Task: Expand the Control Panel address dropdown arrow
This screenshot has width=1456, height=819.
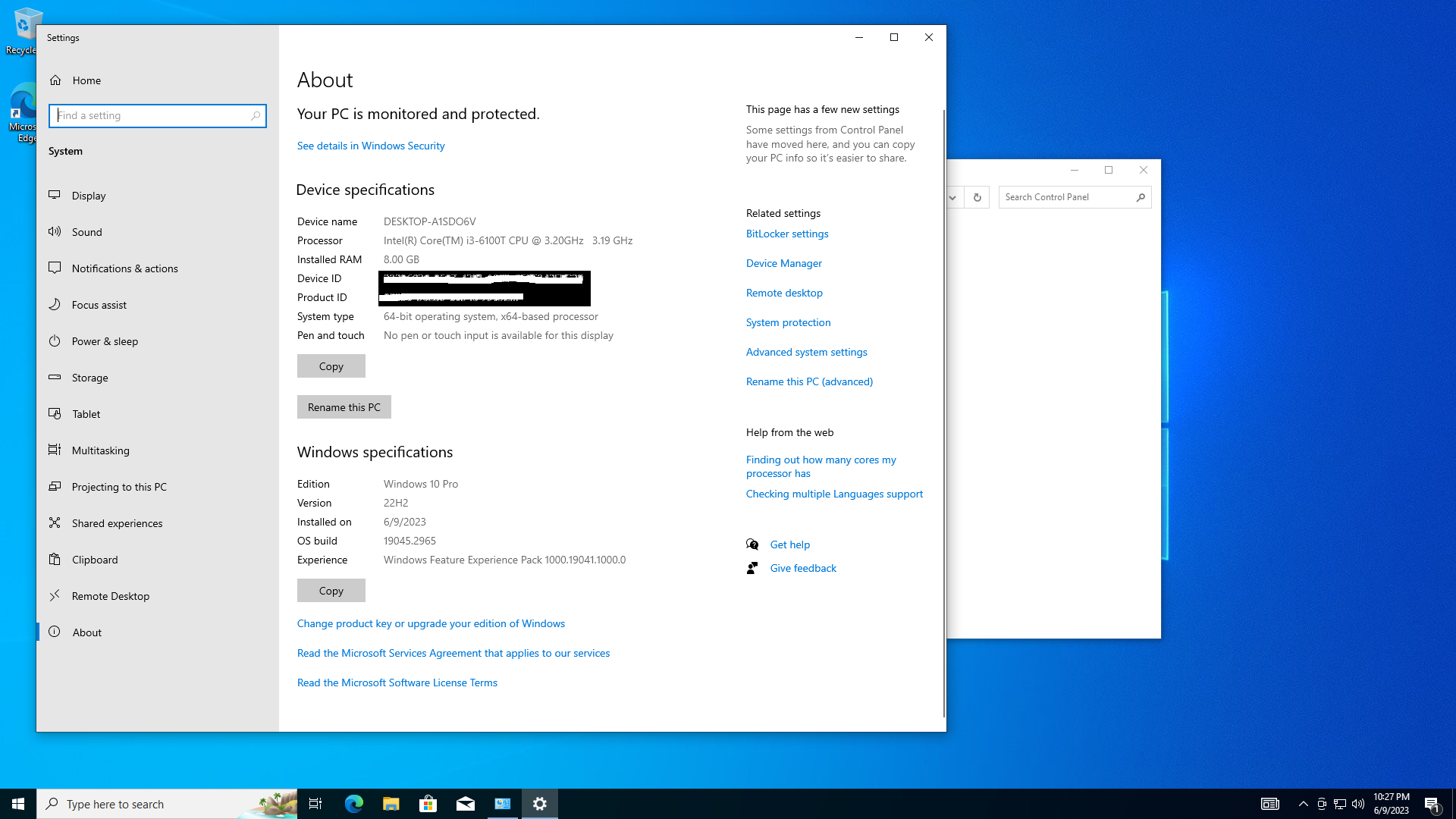Action: pyautogui.click(x=952, y=197)
